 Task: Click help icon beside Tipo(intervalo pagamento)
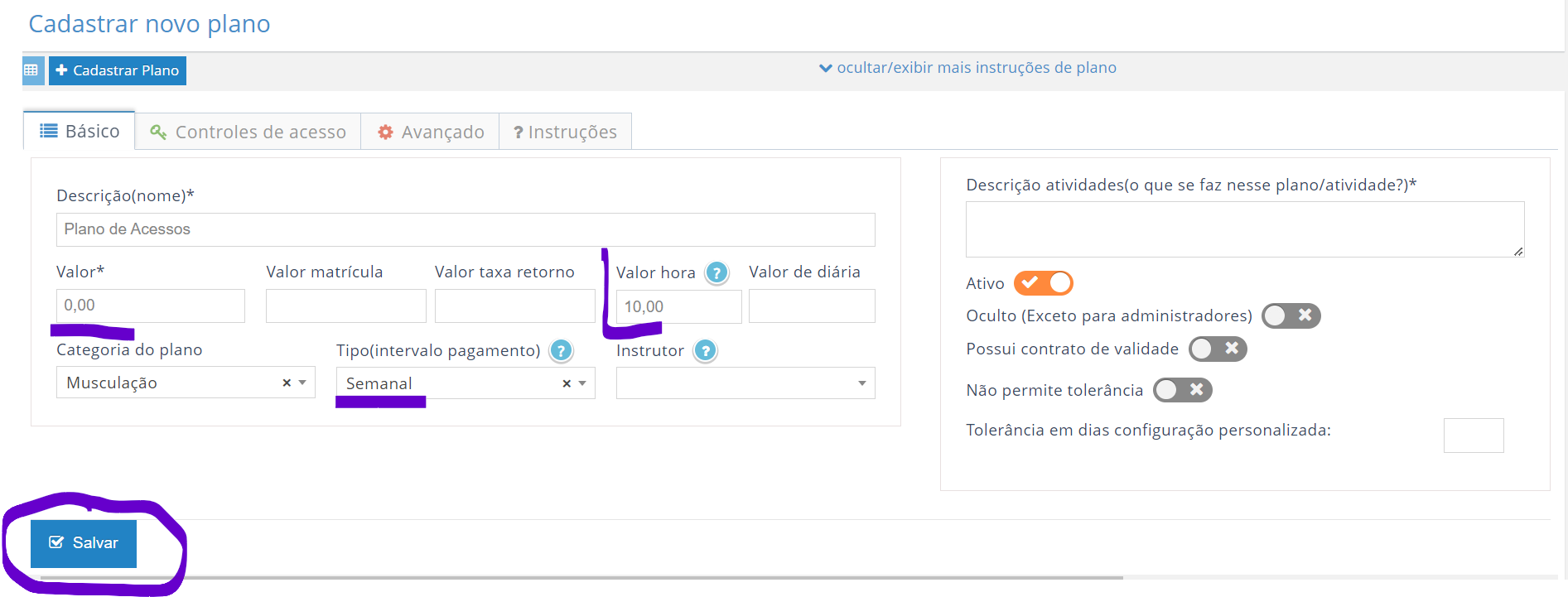coord(561,351)
